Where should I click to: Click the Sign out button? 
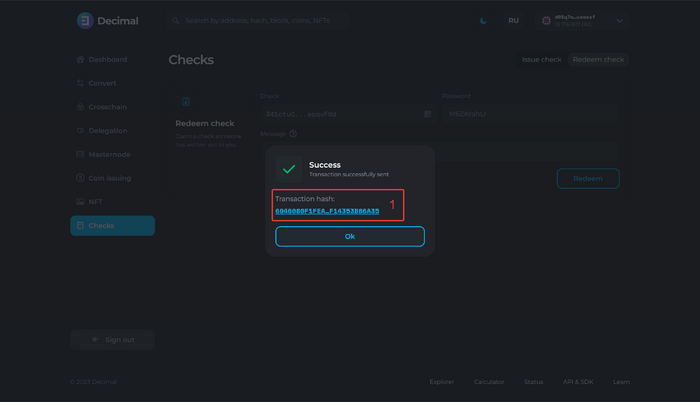(112, 339)
